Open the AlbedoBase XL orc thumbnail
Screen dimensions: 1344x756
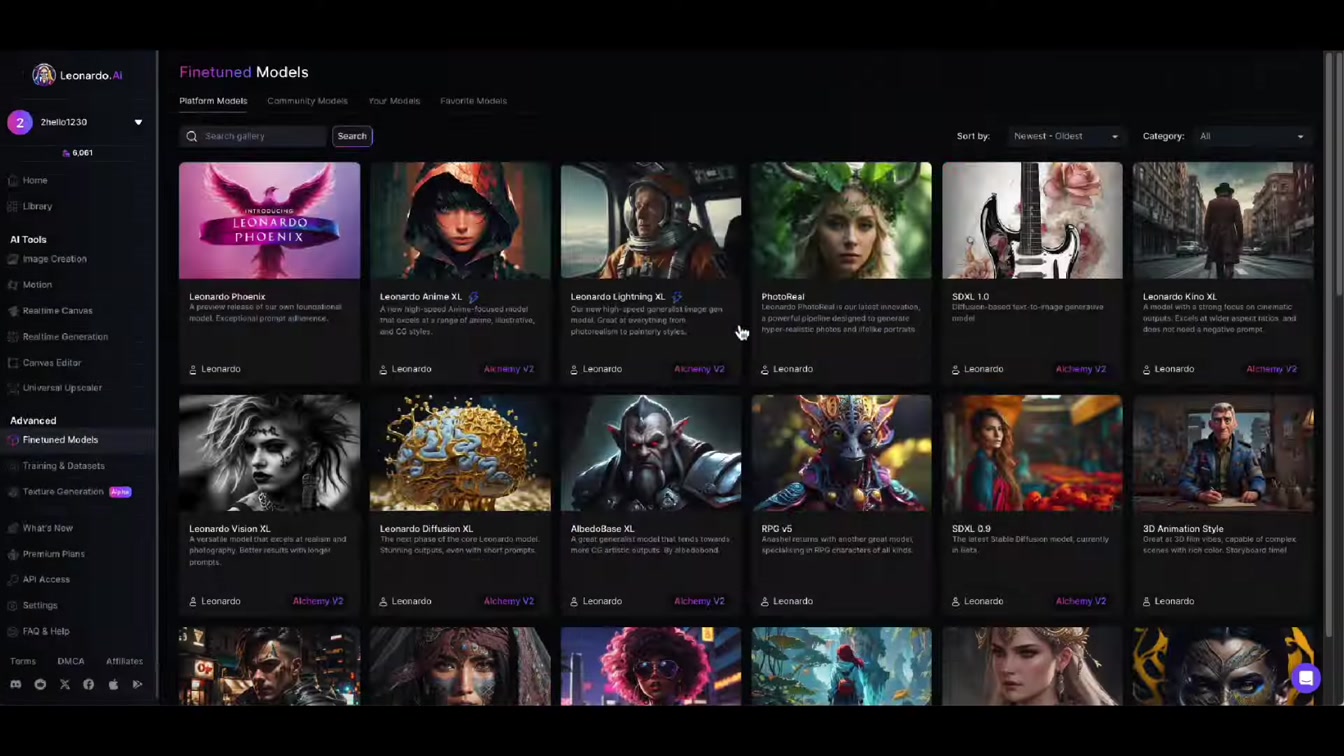tap(651, 453)
